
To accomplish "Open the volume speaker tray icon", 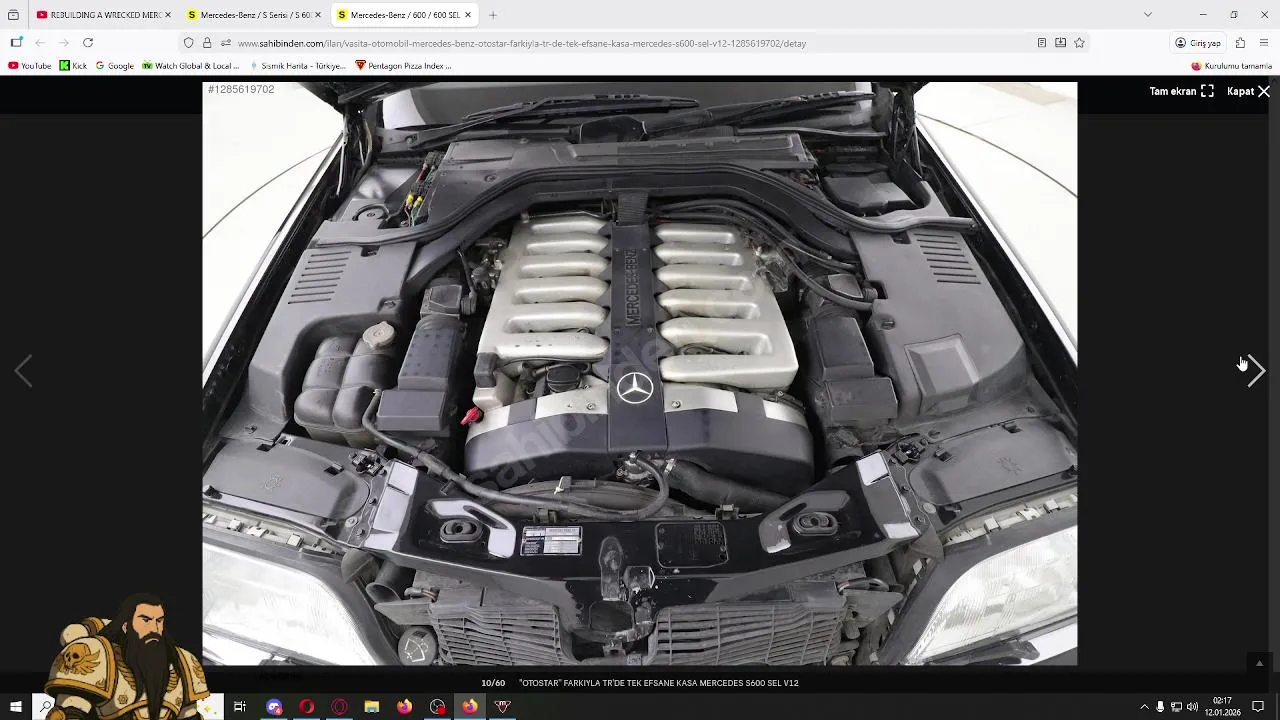I will [1192, 707].
